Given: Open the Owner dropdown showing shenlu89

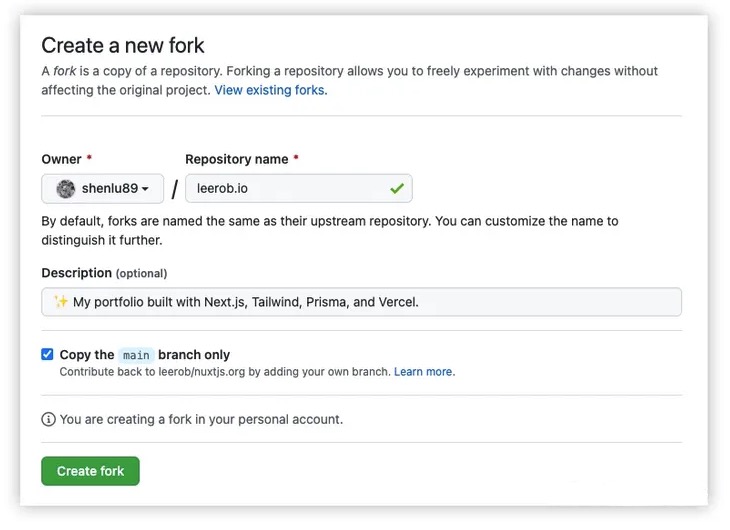Looking at the screenshot, I should (x=102, y=188).
